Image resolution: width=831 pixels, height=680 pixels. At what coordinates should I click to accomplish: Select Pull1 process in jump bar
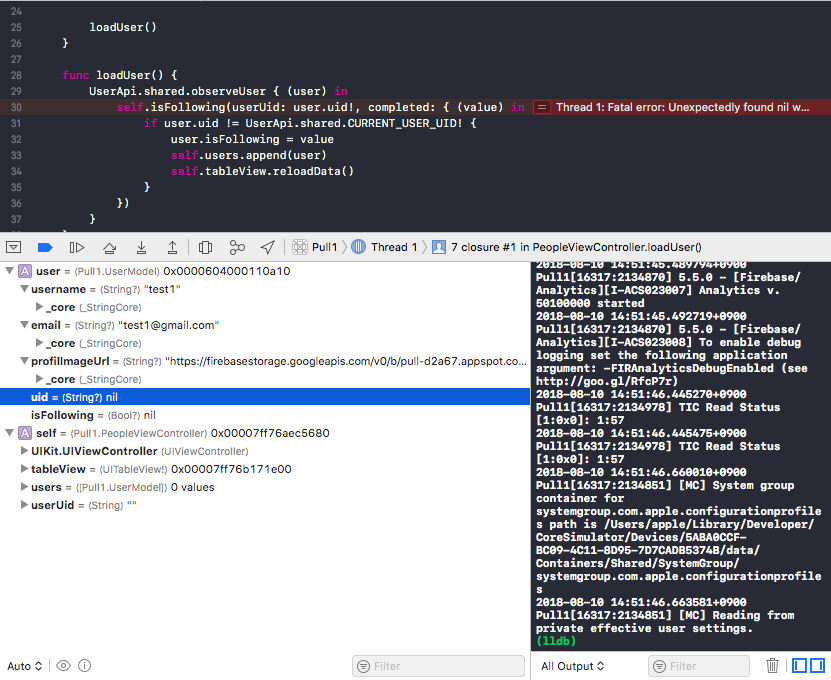pyautogui.click(x=324, y=247)
